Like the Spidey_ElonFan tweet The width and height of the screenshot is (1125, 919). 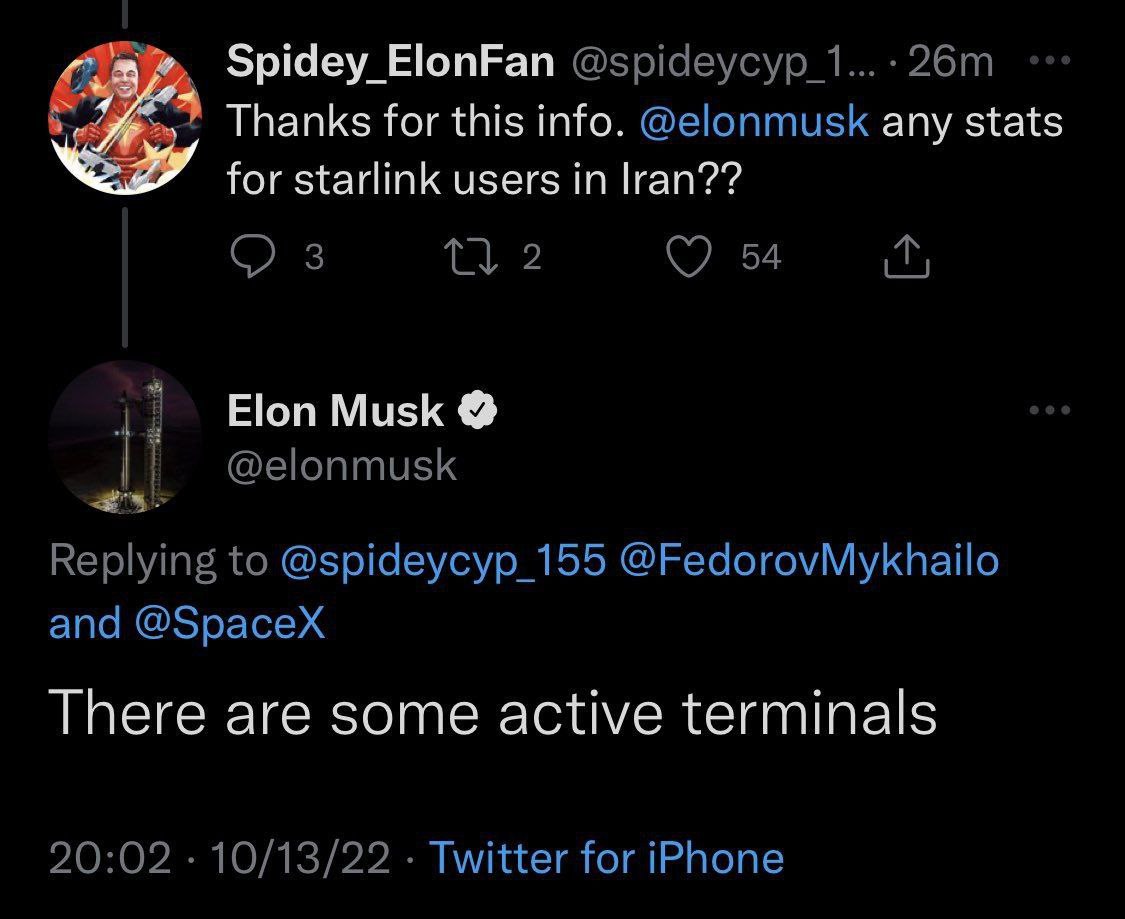coord(687,258)
